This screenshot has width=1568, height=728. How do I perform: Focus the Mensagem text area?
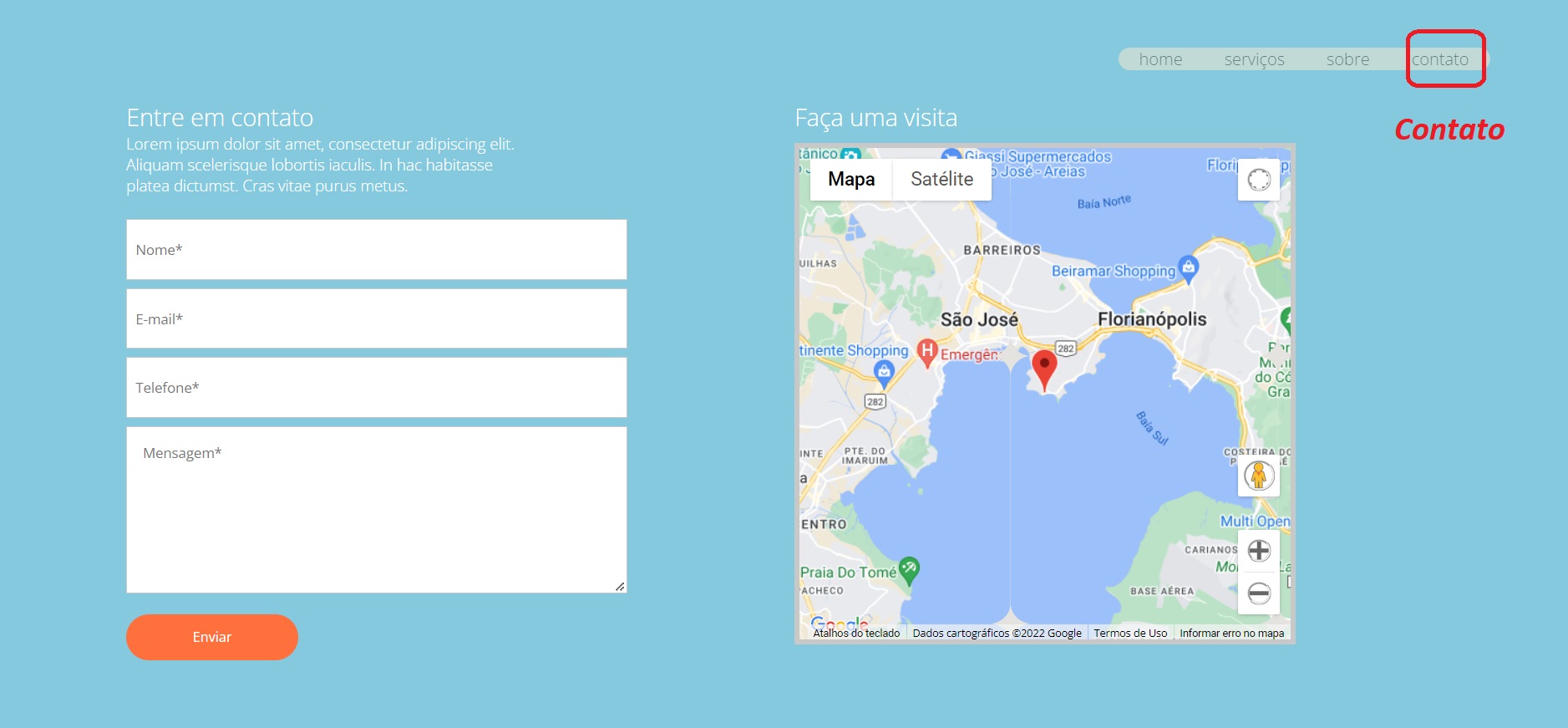[x=377, y=510]
